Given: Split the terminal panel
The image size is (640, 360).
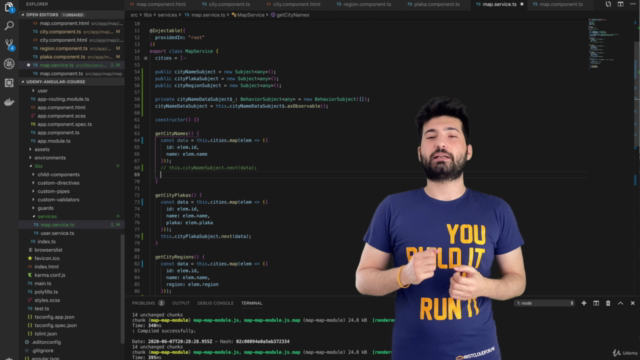Looking at the screenshot, I should point(596,303).
